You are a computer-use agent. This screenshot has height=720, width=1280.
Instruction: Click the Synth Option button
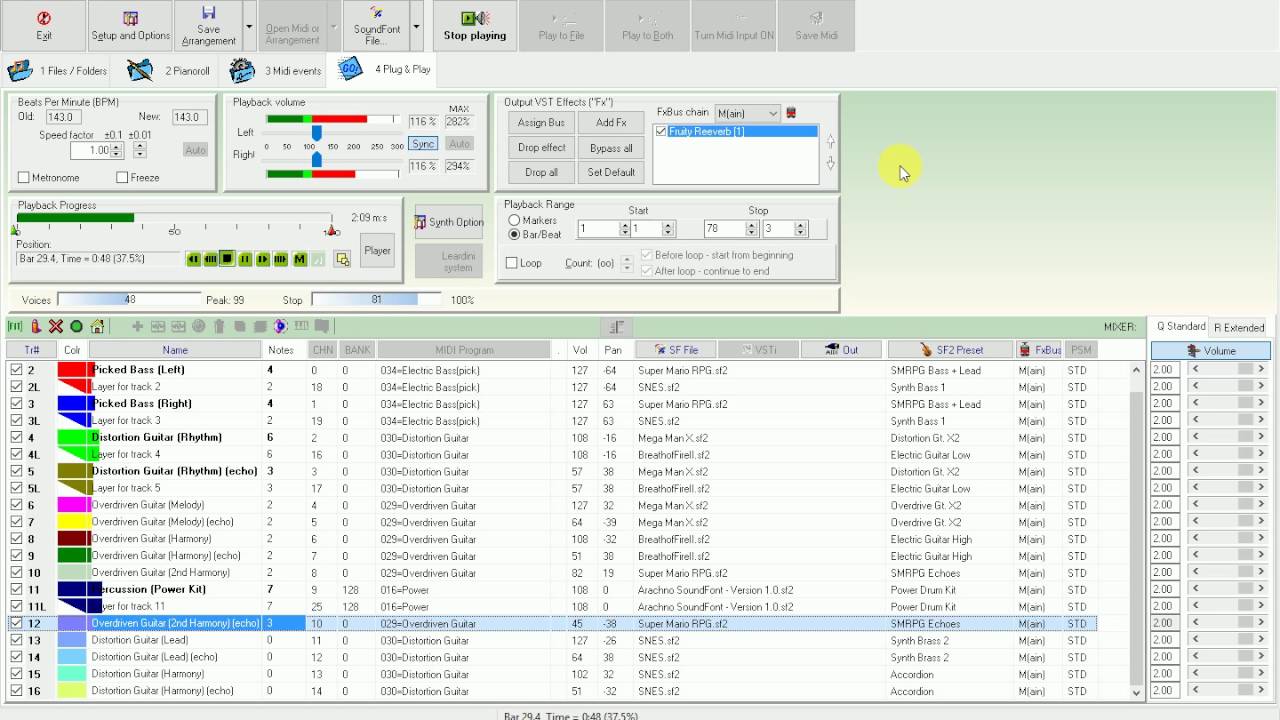(x=449, y=222)
